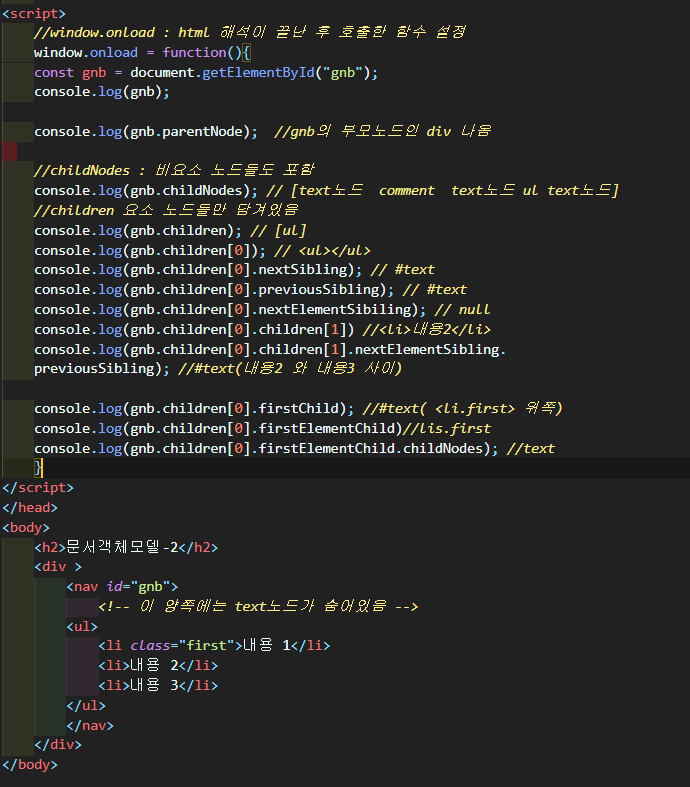This screenshot has height=787, width=690.
Task: Click the children[0].previousSibling log line
Action: pos(250,290)
